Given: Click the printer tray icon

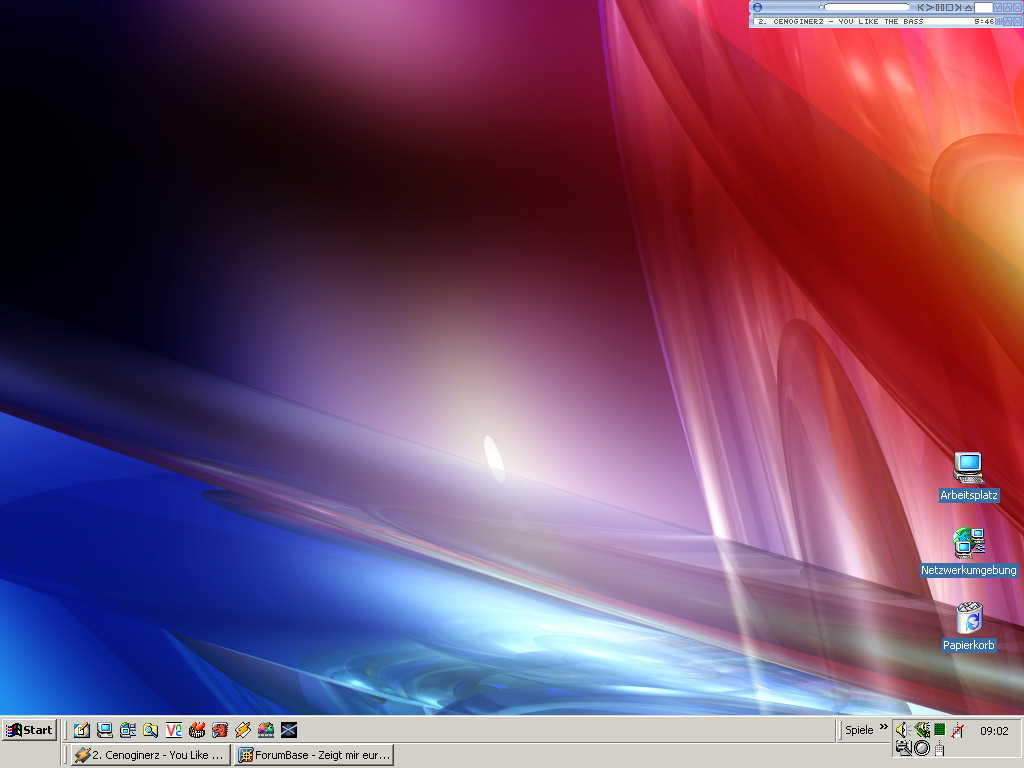Looking at the screenshot, I should pos(904,748).
